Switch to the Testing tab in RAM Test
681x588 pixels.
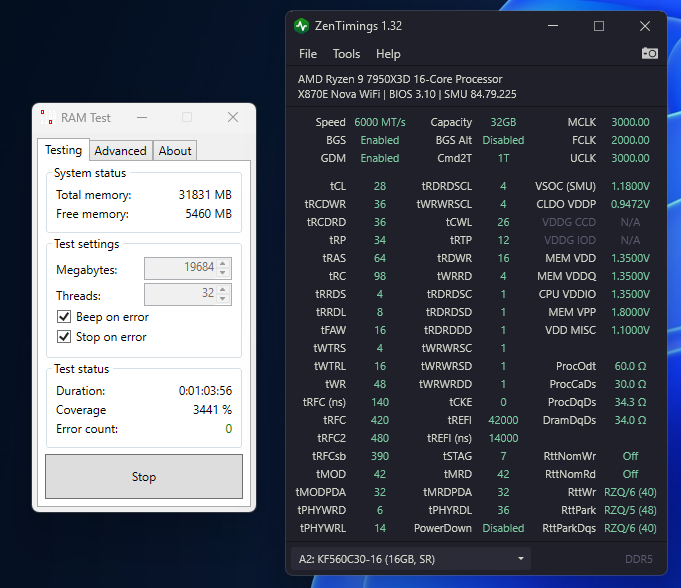tap(63, 150)
